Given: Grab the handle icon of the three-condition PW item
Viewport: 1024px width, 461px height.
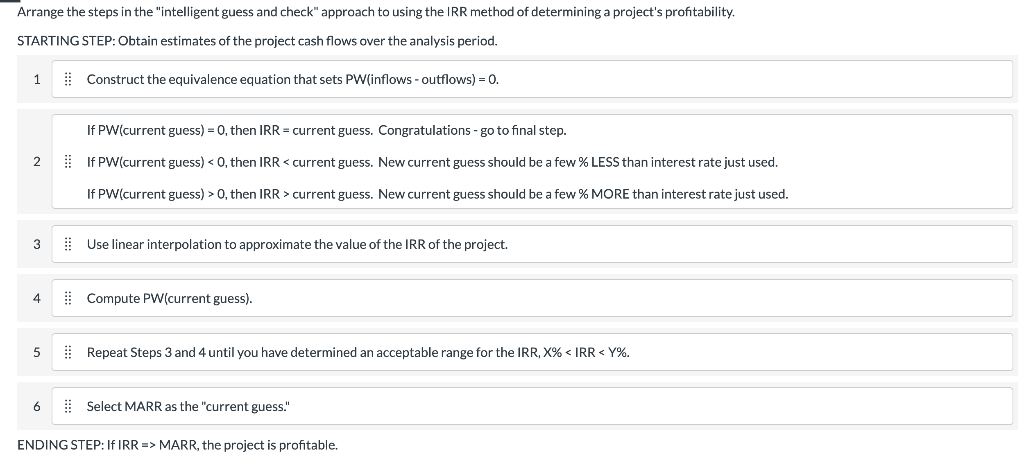Looking at the screenshot, I should [x=67, y=162].
